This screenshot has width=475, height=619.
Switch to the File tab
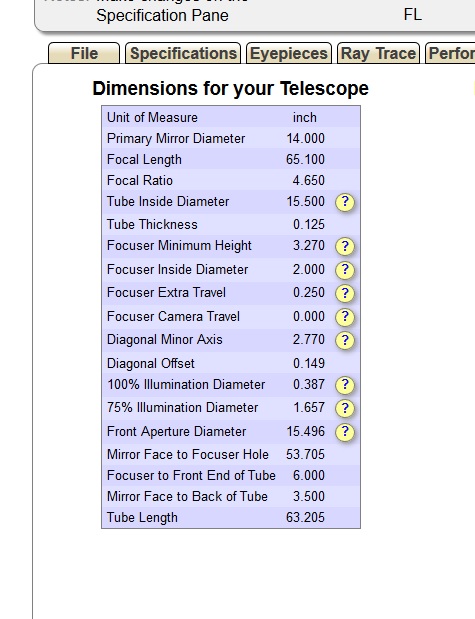pos(84,53)
